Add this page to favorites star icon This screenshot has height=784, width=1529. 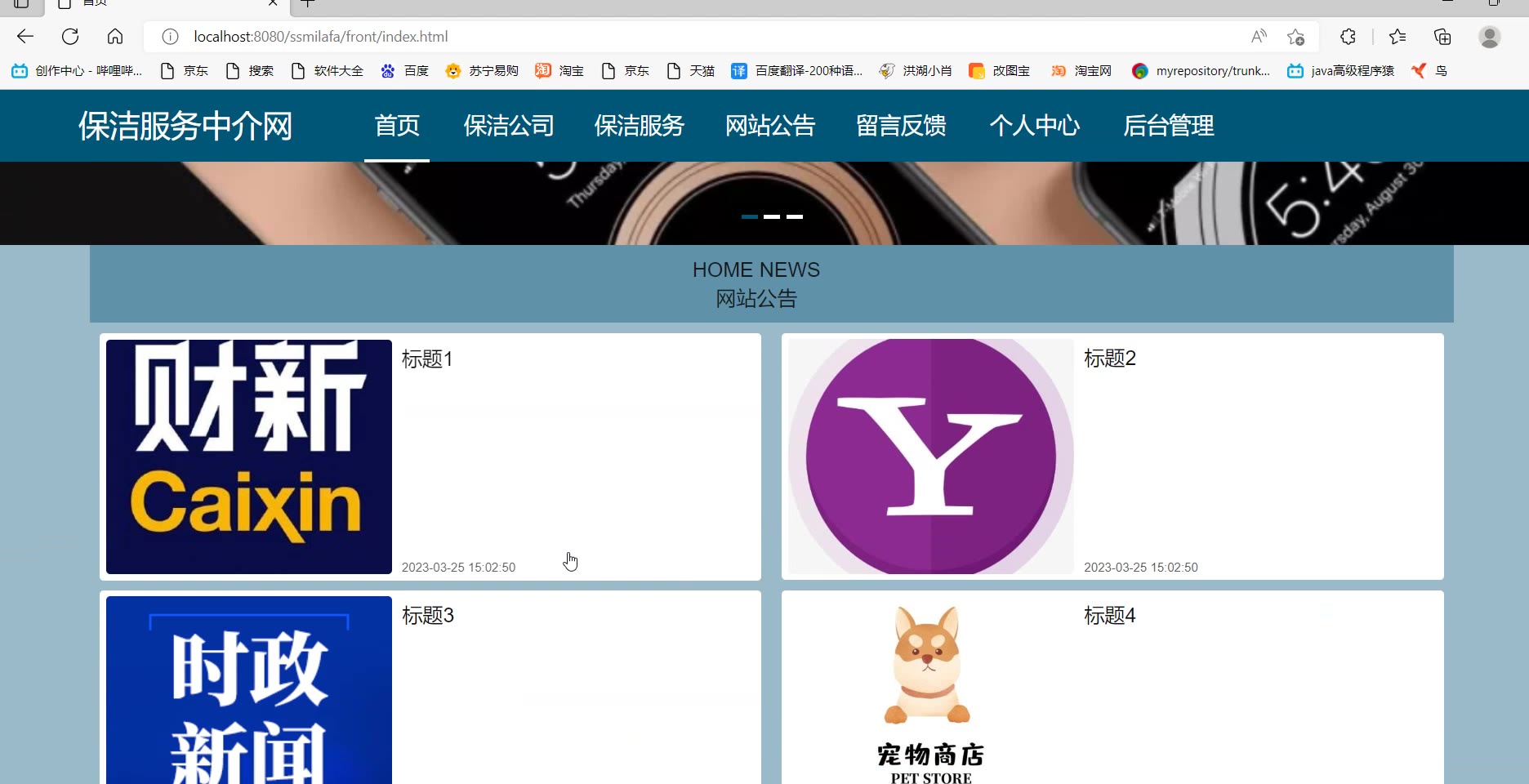(x=1295, y=37)
